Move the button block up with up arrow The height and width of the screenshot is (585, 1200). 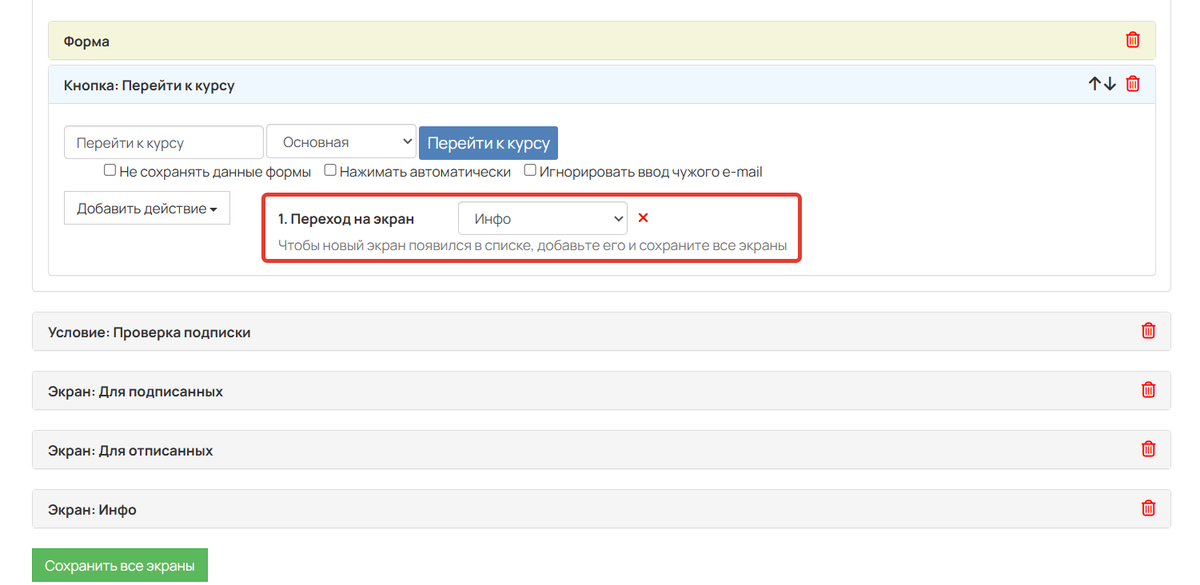click(1095, 85)
